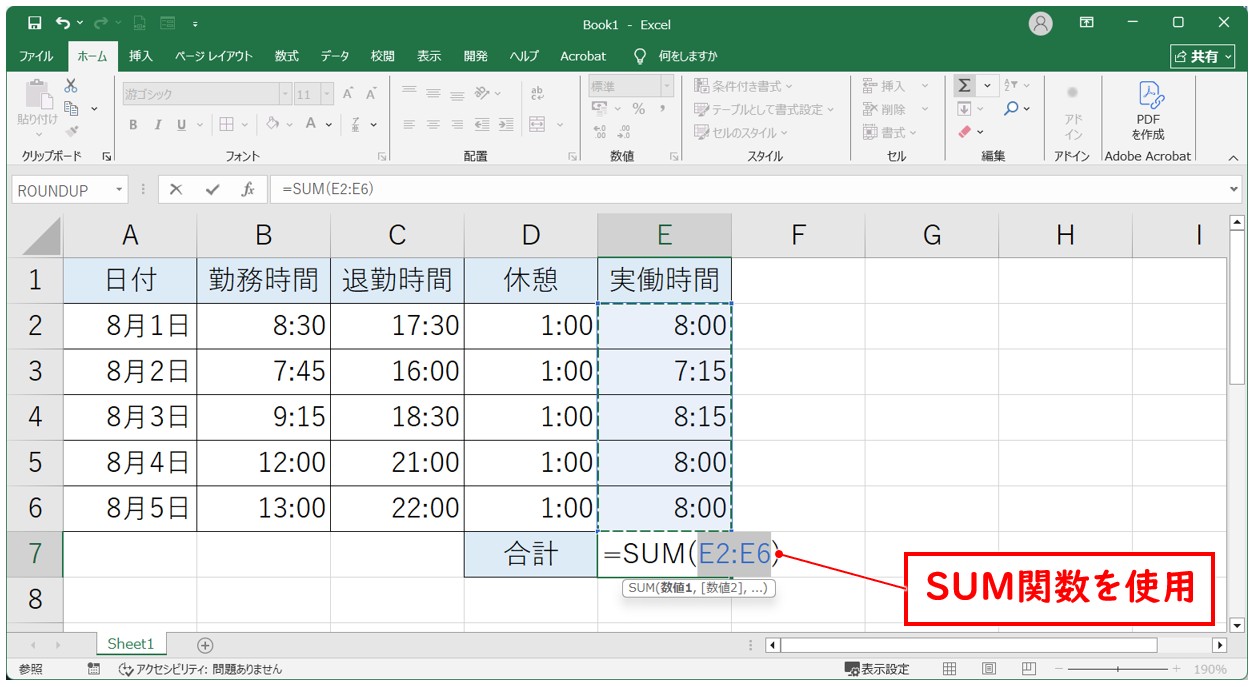Switch to the データ tab
1255x687 pixels.
point(335,56)
